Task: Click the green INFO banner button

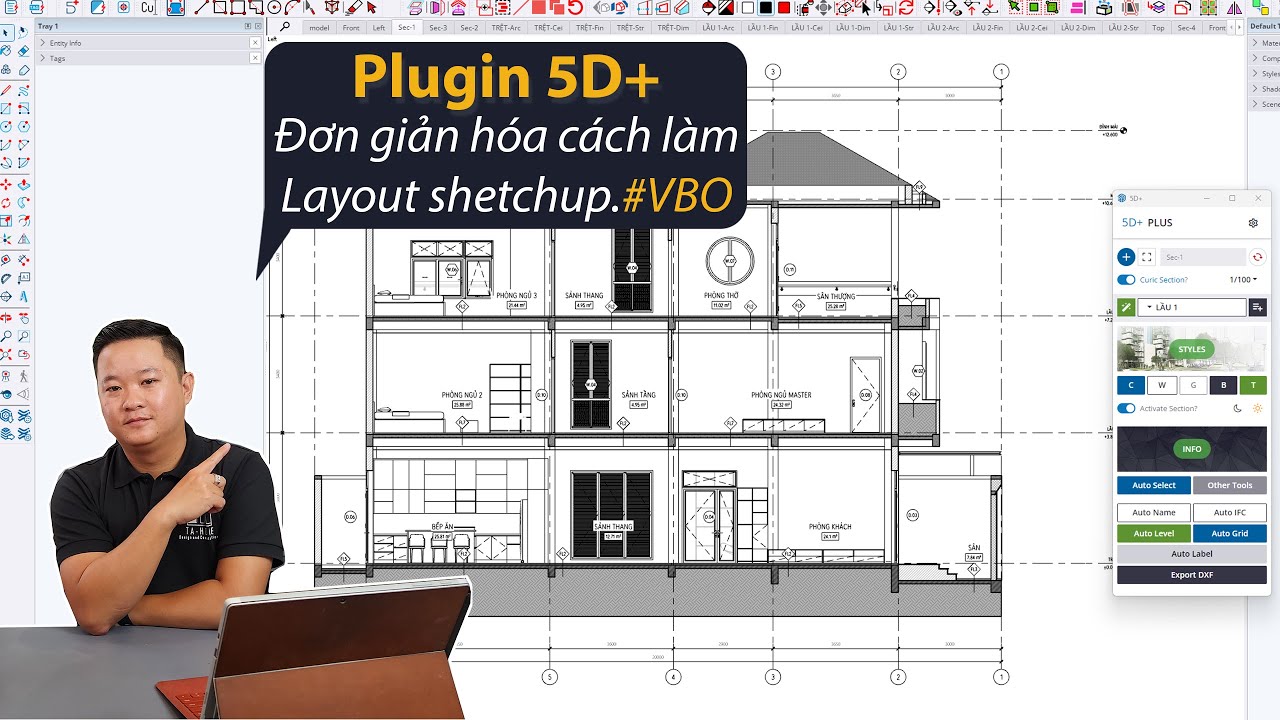Action: click(x=1192, y=449)
